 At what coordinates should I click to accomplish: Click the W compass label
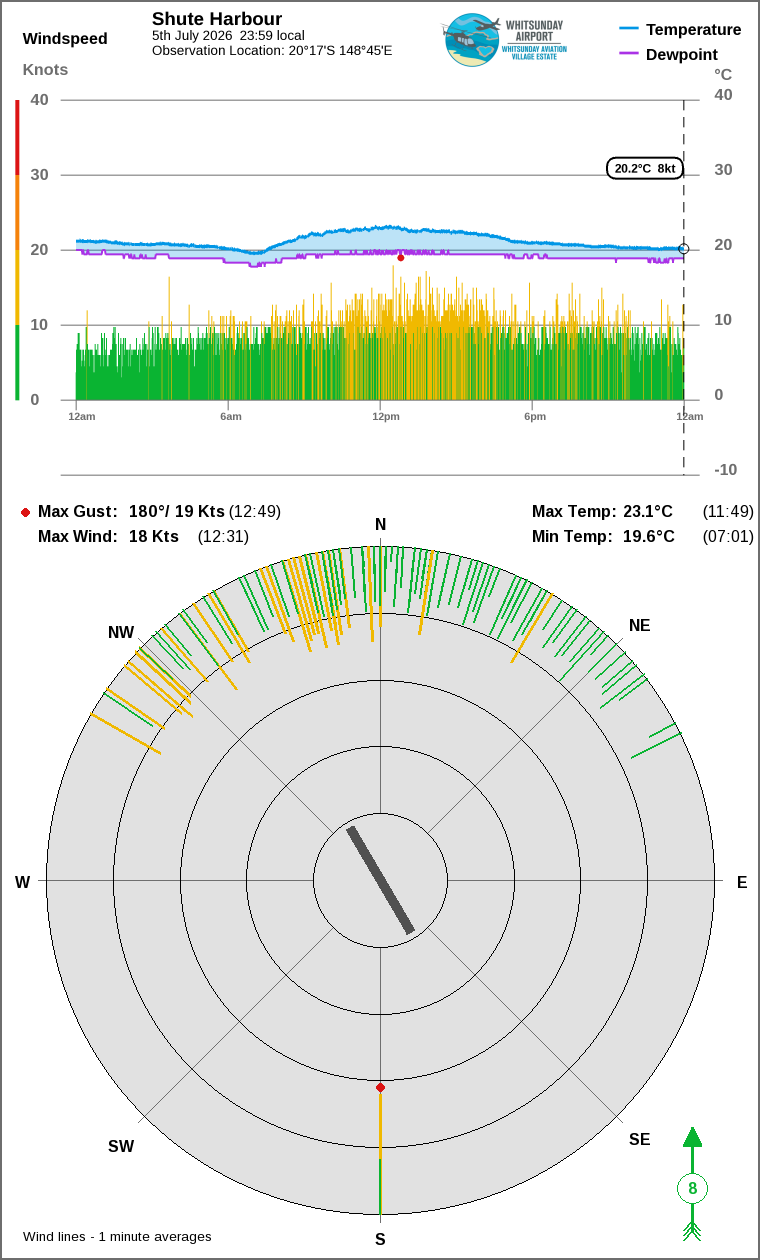[22, 882]
